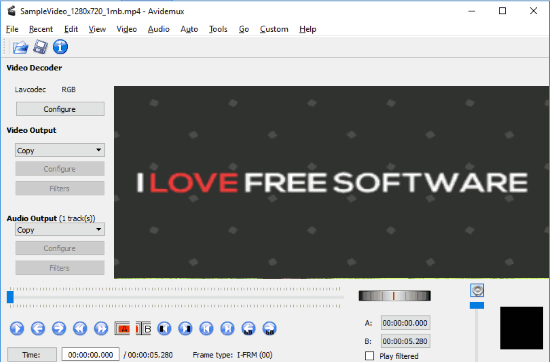Start playback with the play button
The height and width of the screenshot is (362, 550).
17,329
